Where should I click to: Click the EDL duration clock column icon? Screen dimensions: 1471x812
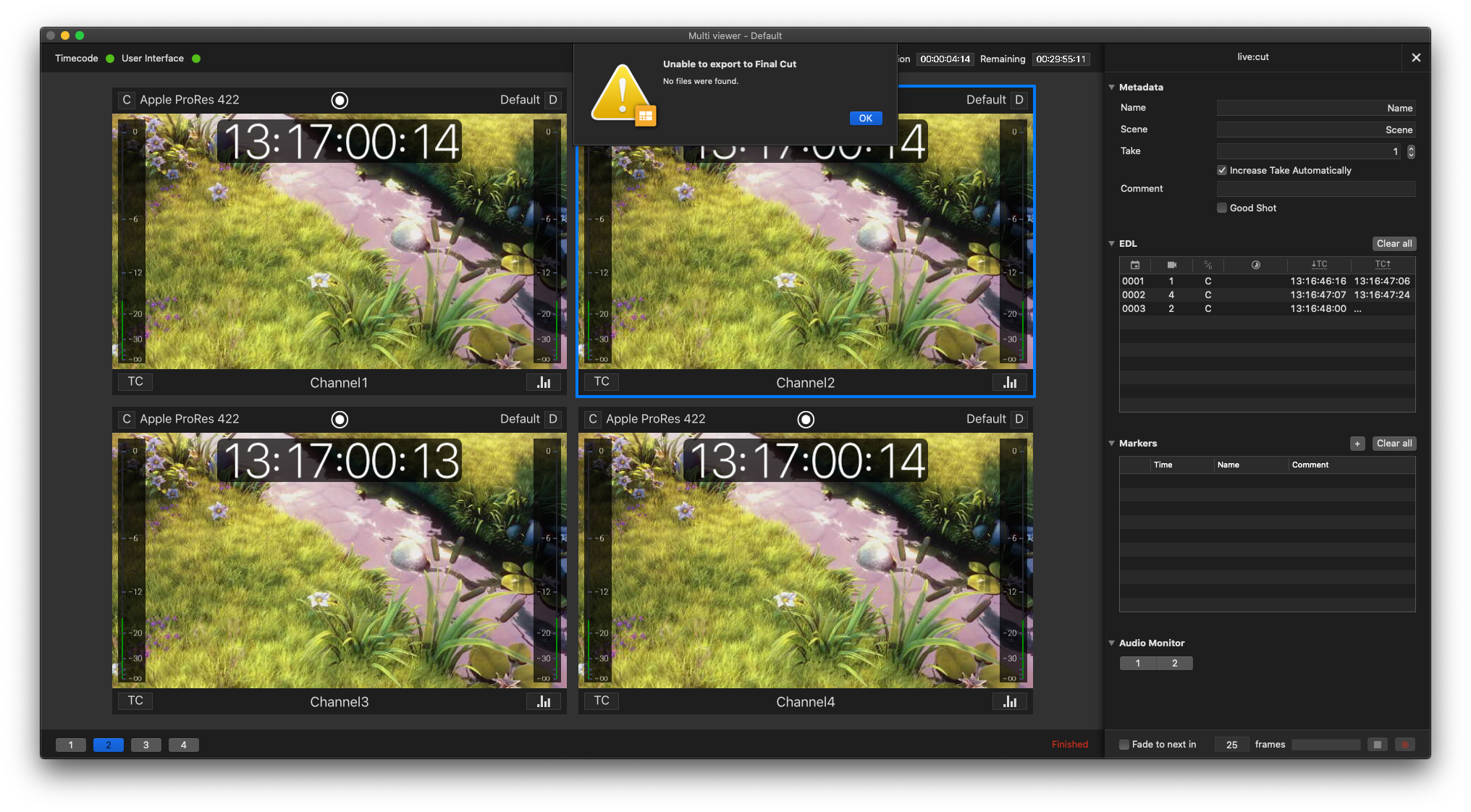point(1256,265)
